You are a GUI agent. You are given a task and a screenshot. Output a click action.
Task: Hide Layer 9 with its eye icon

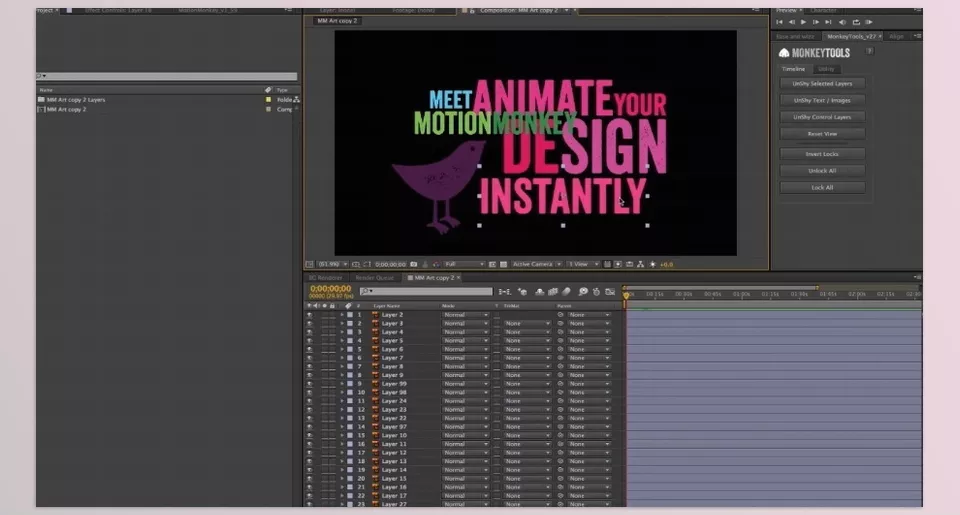click(x=309, y=375)
